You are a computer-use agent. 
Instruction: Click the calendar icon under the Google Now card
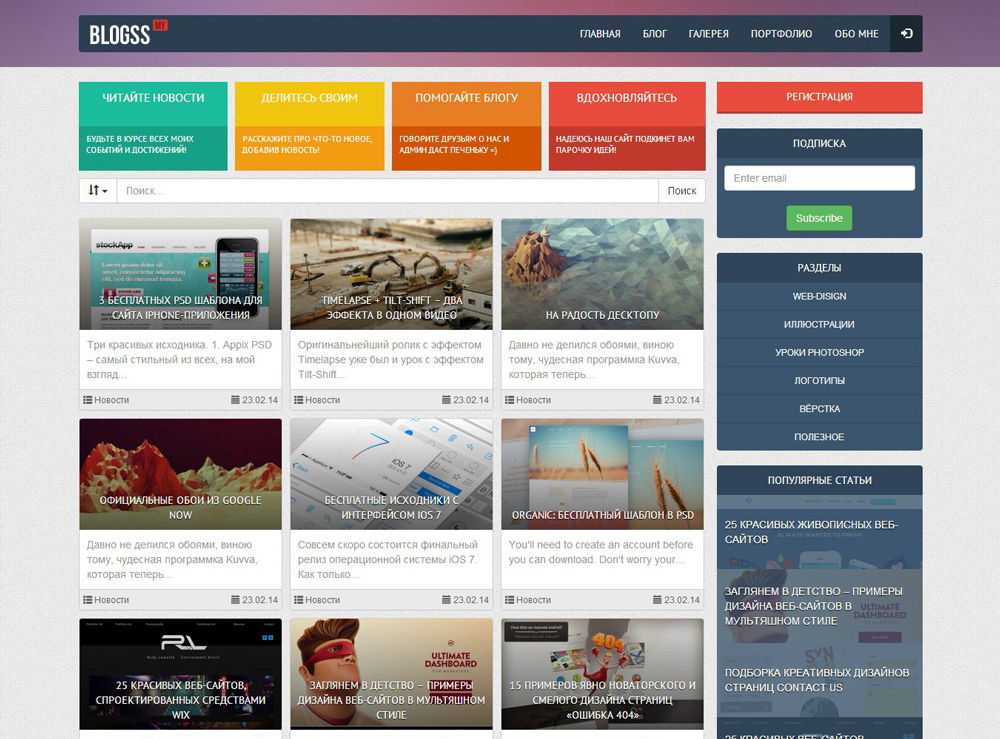[235, 600]
